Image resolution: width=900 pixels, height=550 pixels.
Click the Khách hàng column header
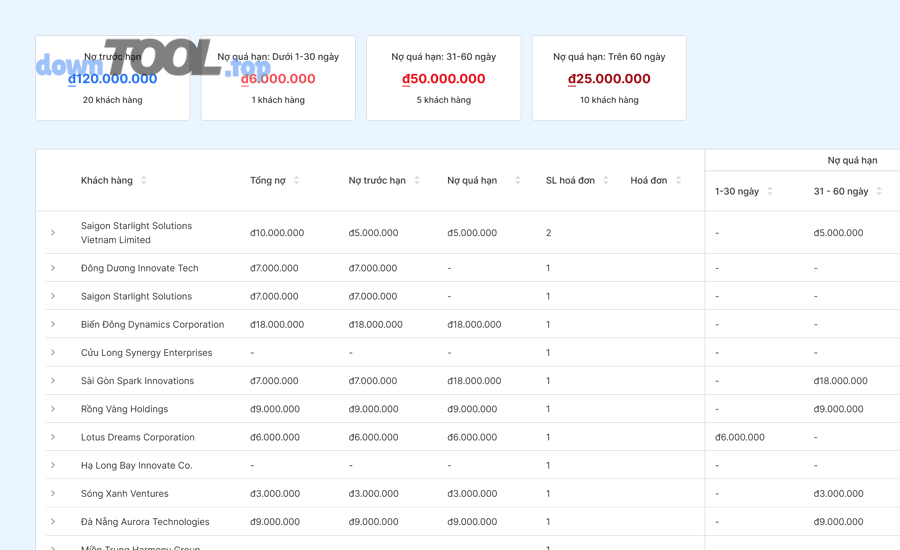coord(107,180)
